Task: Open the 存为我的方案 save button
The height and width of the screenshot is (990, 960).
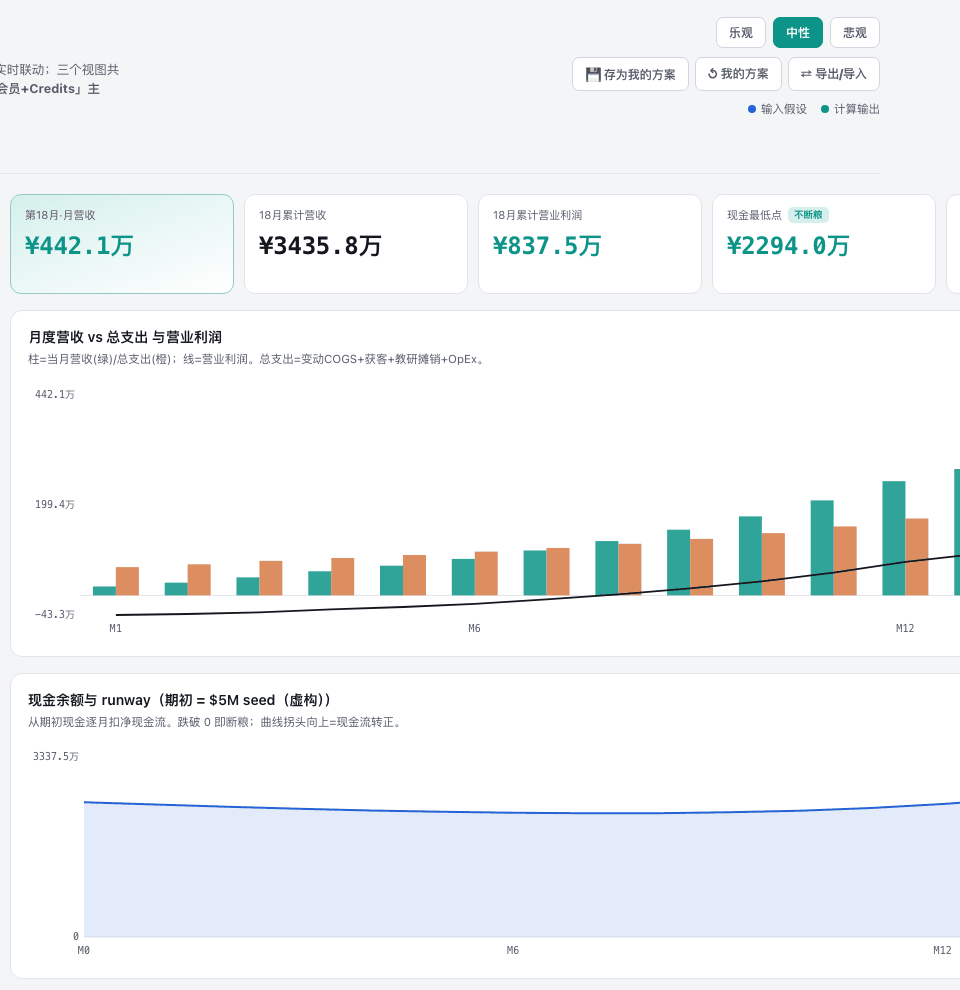Action: (x=630, y=74)
